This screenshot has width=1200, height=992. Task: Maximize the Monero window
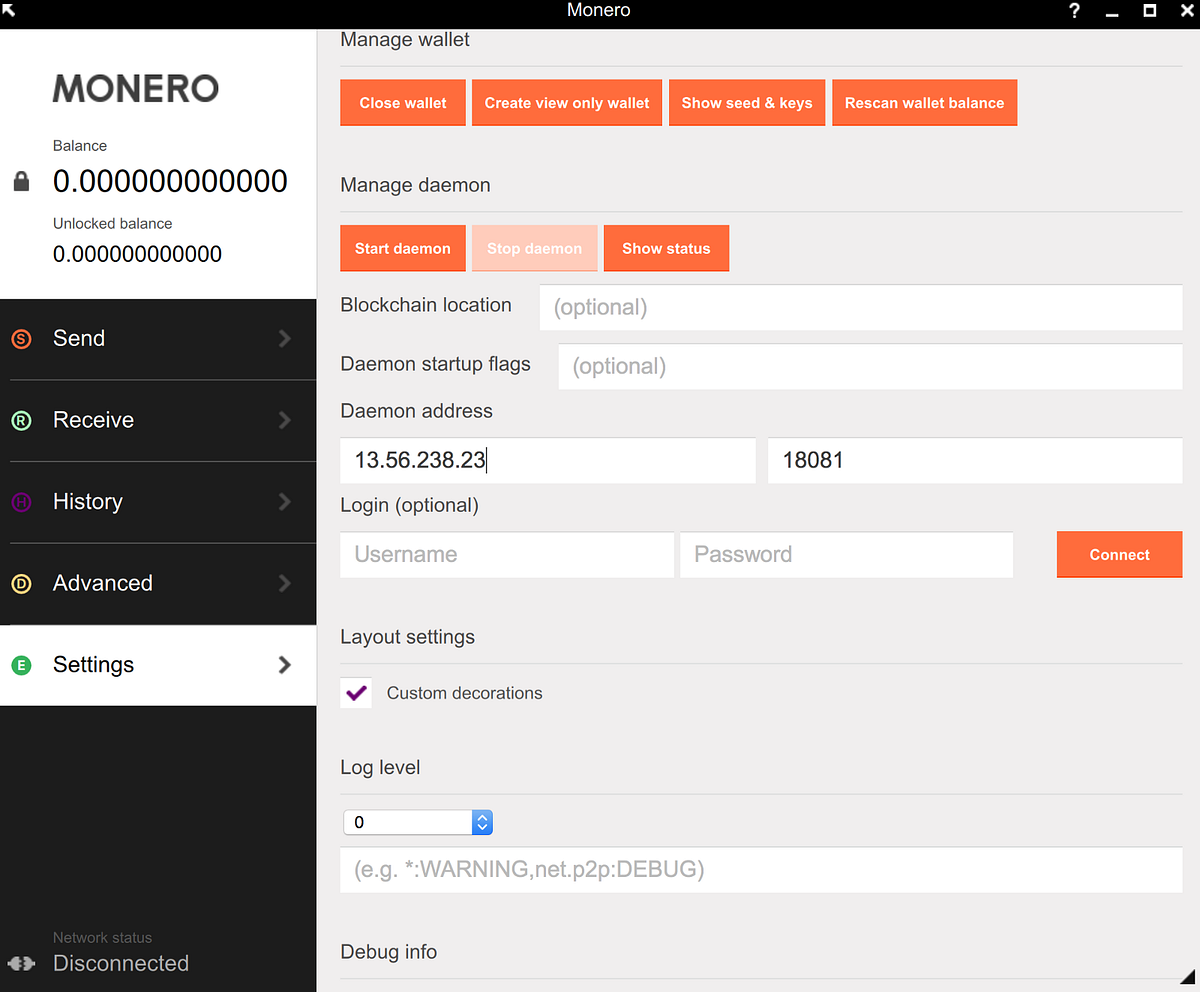(x=1150, y=11)
